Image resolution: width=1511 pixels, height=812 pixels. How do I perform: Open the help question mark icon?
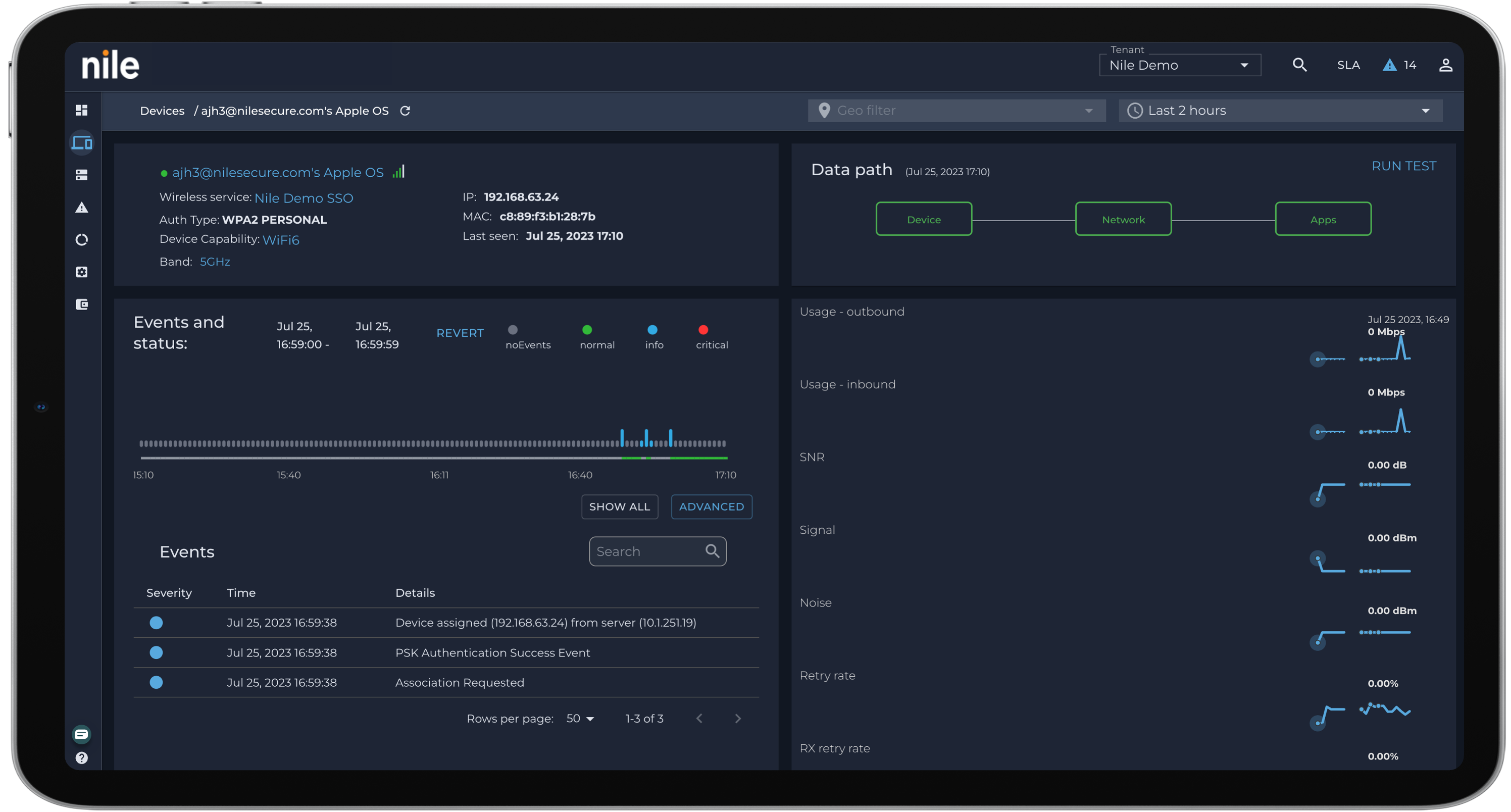tap(81, 758)
